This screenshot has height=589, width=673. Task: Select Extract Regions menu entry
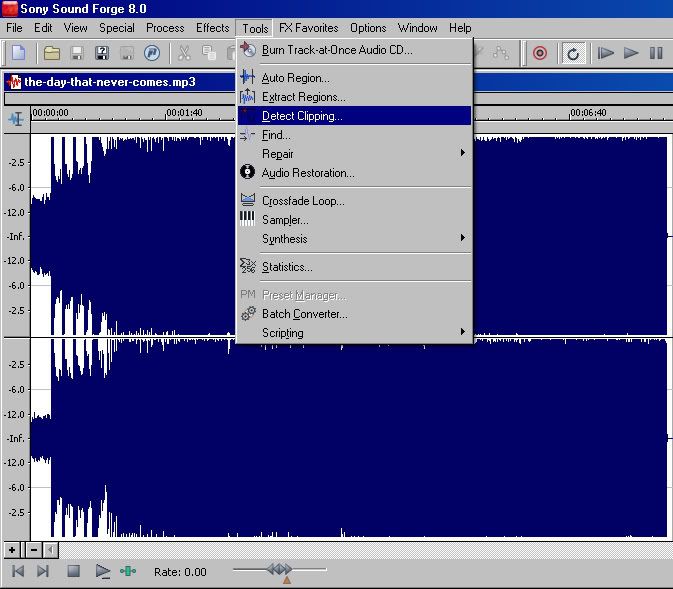pos(355,97)
